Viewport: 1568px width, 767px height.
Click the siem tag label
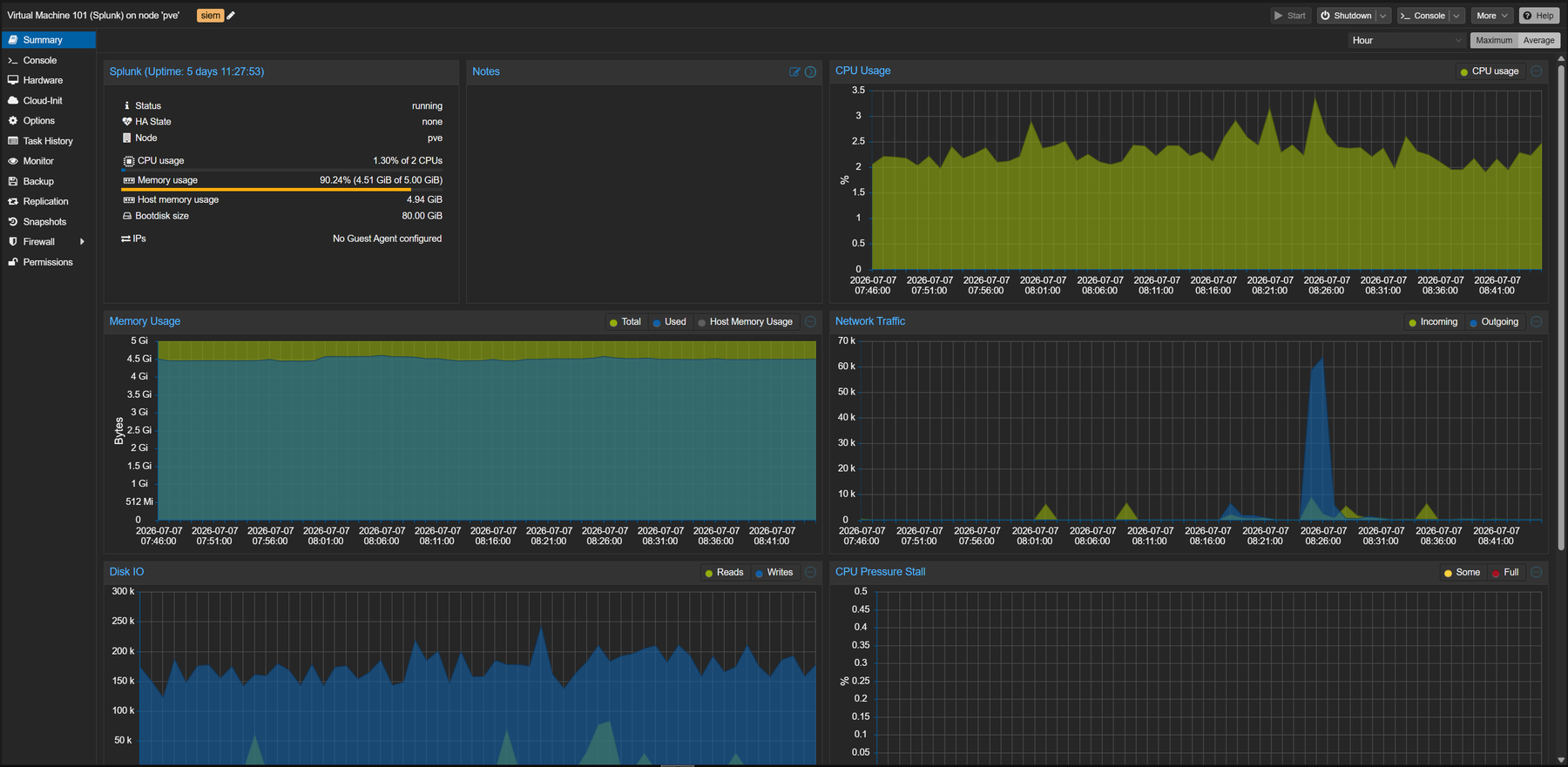[x=210, y=16]
